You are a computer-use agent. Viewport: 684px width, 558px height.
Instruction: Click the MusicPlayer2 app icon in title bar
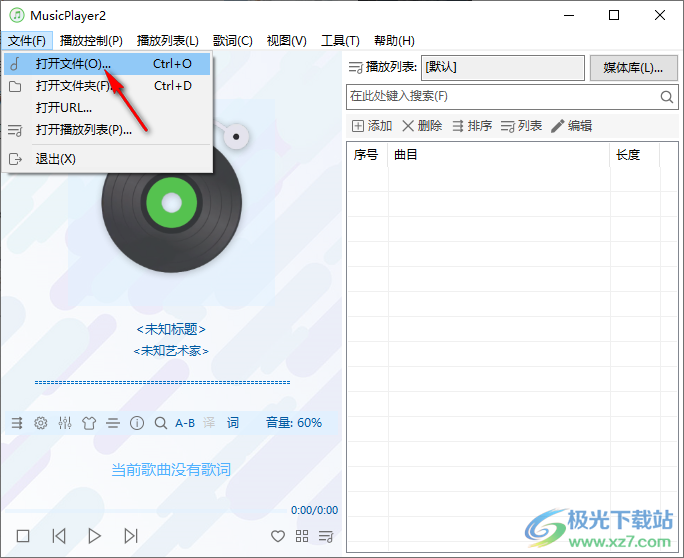click(17, 15)
